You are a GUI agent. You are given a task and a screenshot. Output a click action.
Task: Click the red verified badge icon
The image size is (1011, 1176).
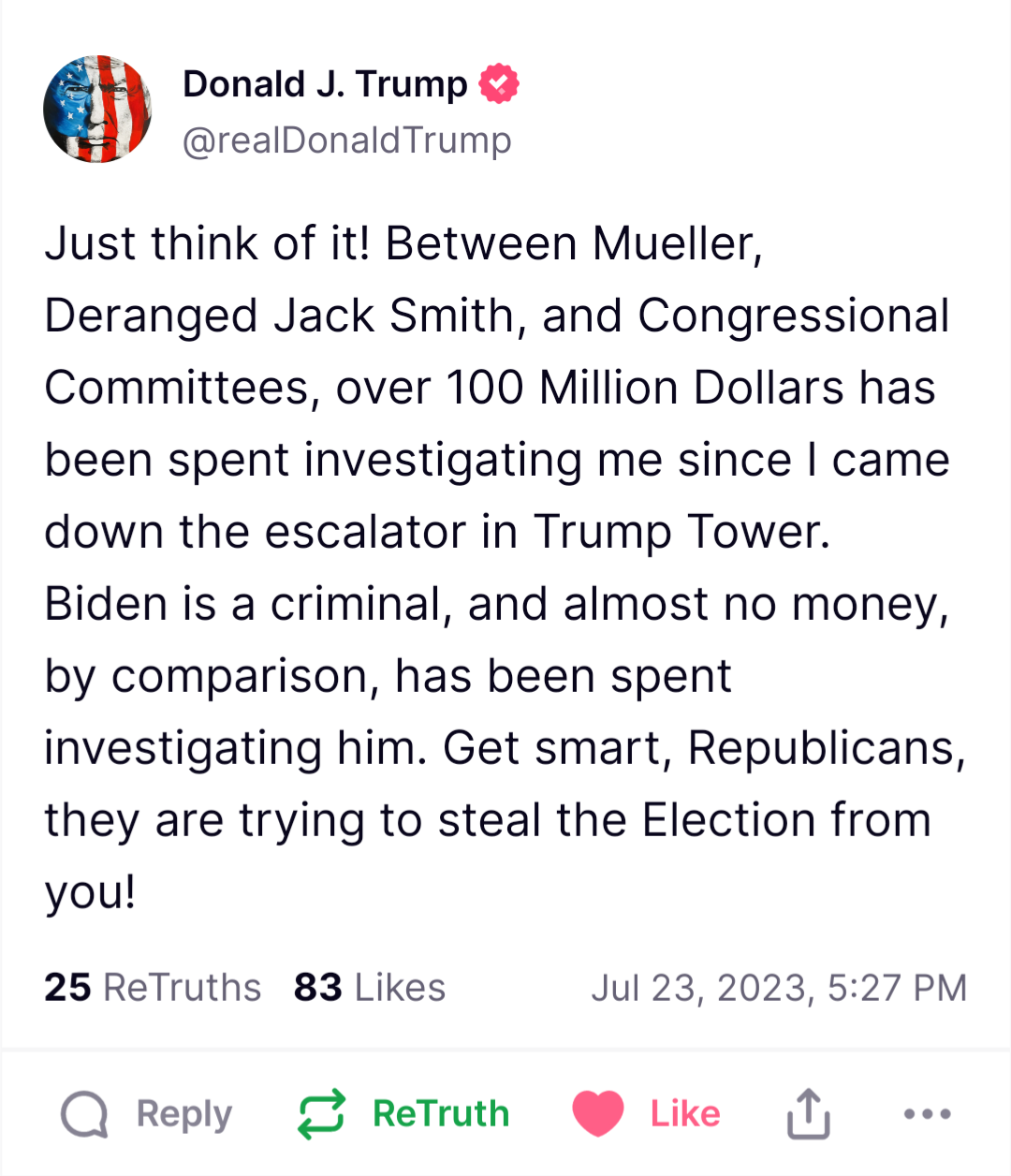coord(499,84)
